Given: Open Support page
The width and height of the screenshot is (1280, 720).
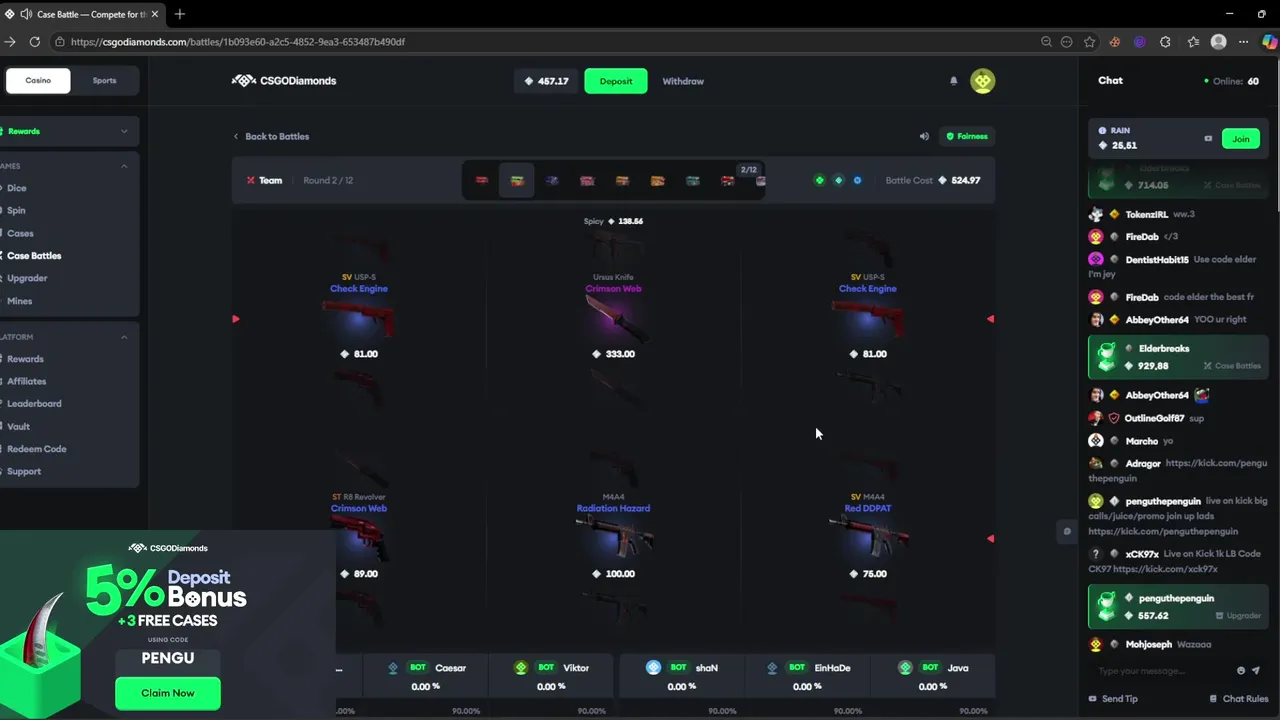Looking at the screenshot, I should coord(24,471).
